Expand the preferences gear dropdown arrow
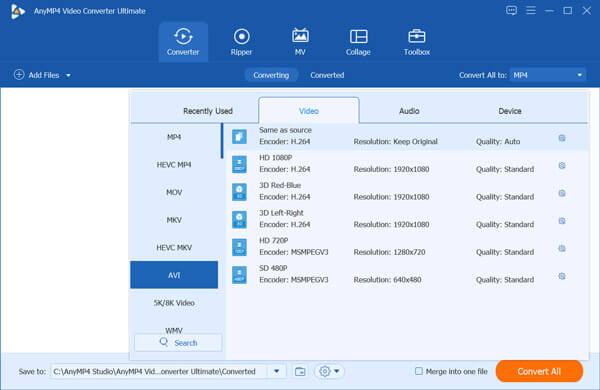Viewport: 600px width, 390px height. click(x=337, y=371)
